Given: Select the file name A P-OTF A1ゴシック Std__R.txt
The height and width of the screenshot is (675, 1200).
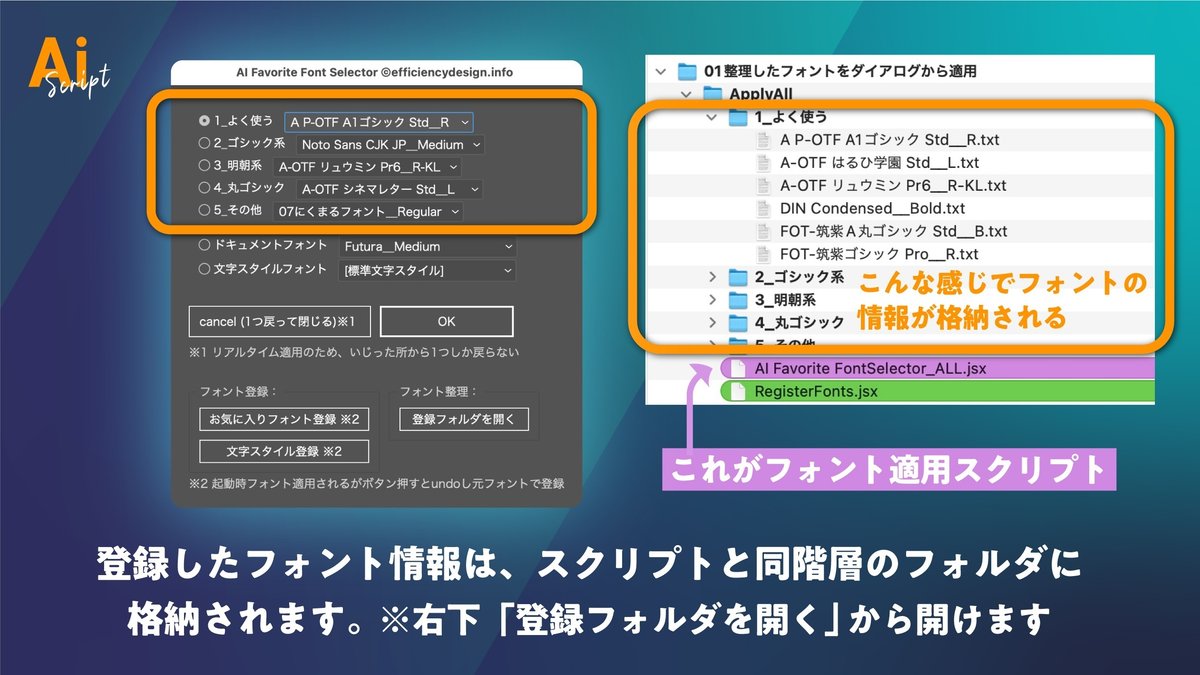Looking at the screenshot, I should pyautogui.click(x=892, y=140).
